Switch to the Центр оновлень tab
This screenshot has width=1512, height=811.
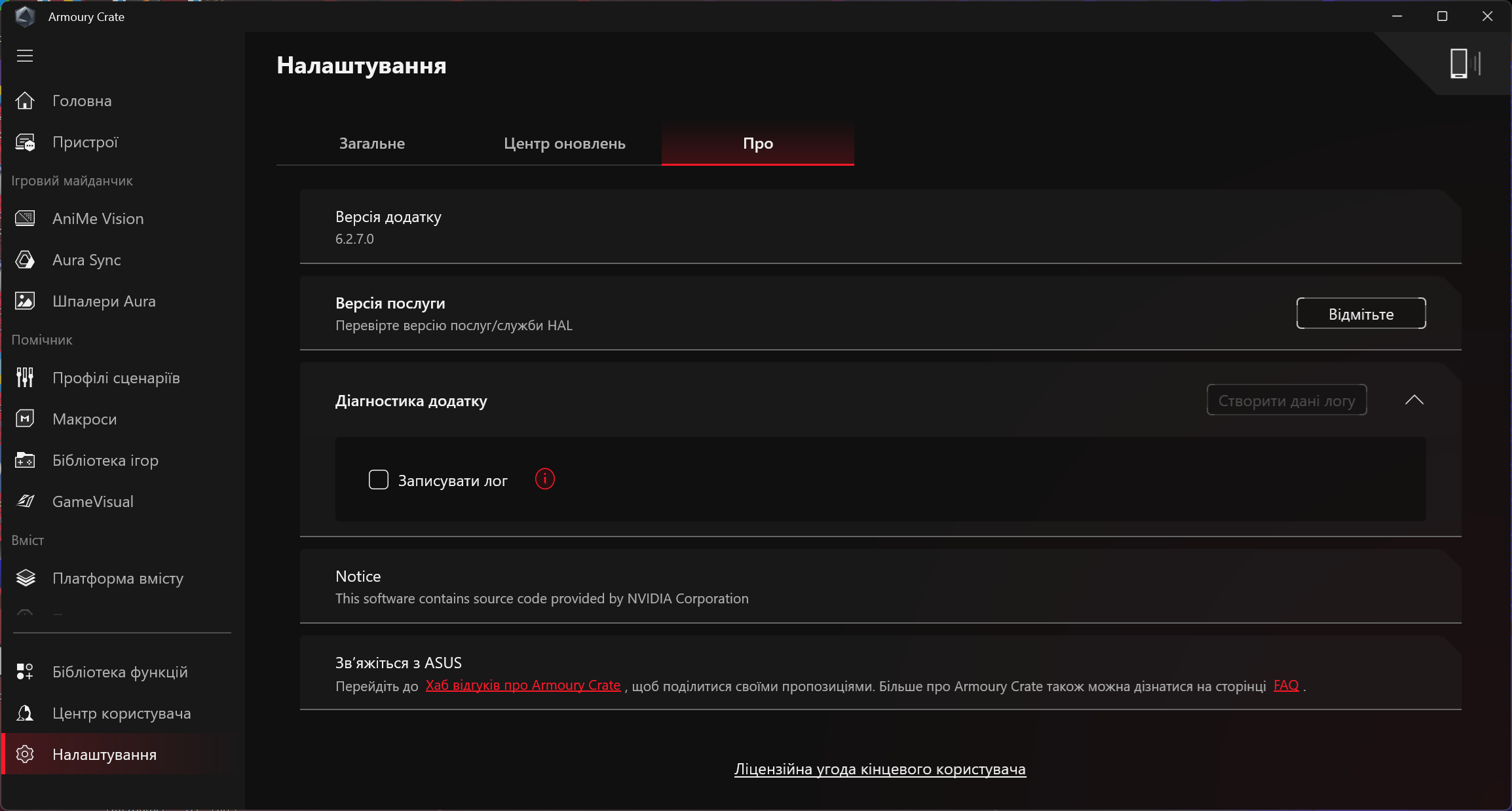tap(564, 143)
